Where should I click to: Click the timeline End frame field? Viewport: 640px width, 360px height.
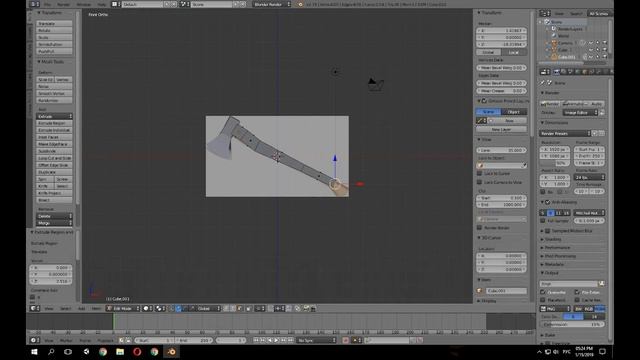[194, 340]
